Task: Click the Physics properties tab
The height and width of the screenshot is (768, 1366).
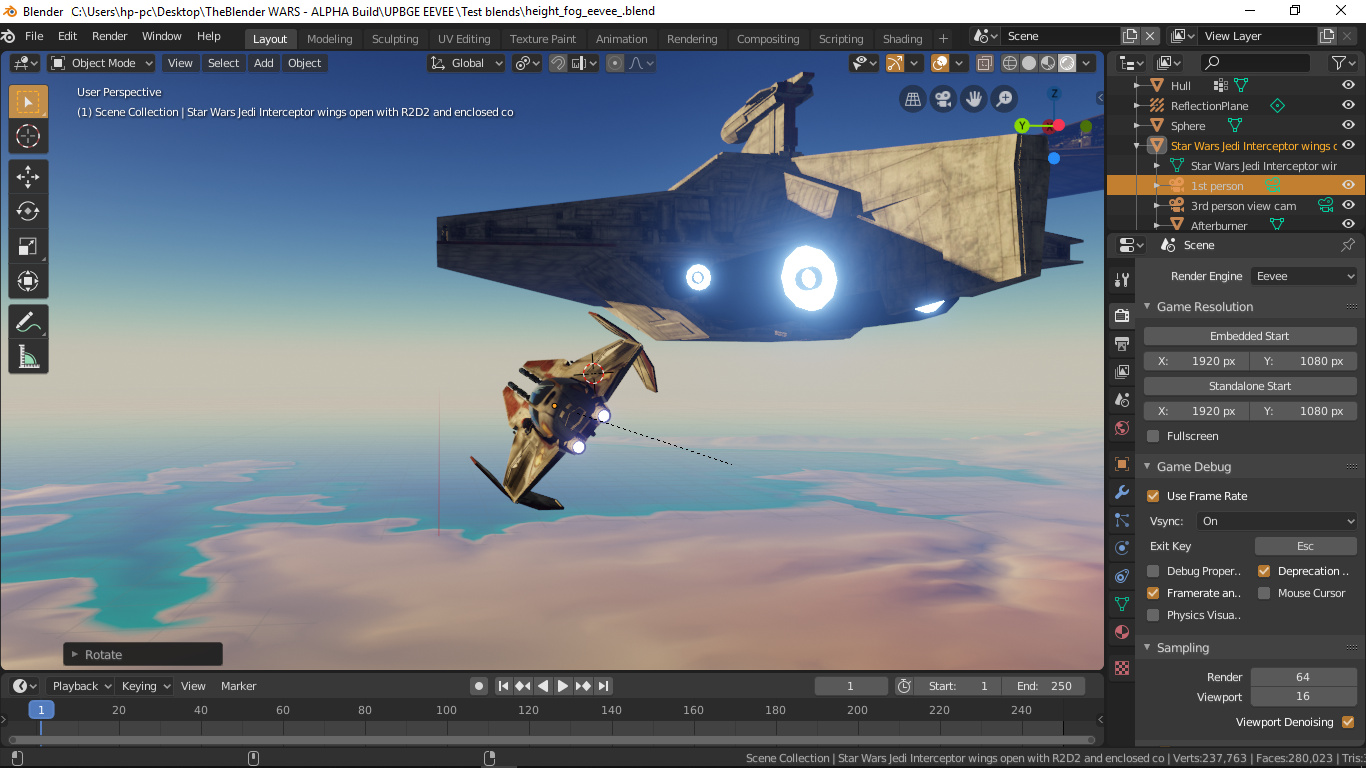Action: point(1121,547)
